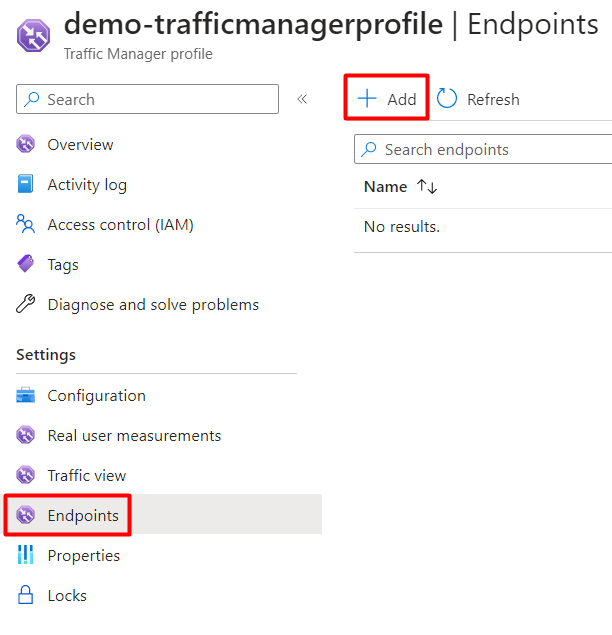This screenshot has width=612, height=635.
Task: Click the Configuration briefcase icon
Action: pyautogui.click(x=26, y=395)
